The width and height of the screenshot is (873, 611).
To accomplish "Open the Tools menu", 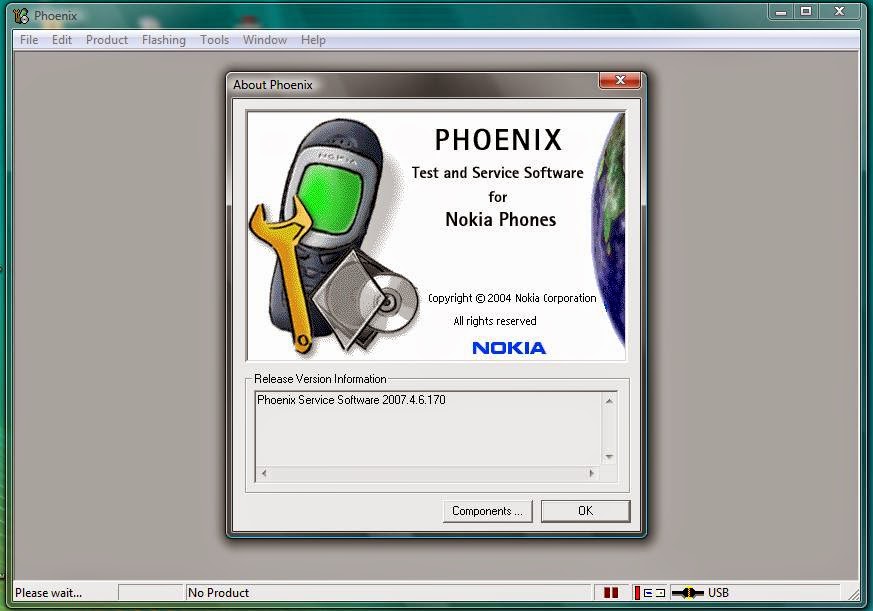I will coord(214,40).
